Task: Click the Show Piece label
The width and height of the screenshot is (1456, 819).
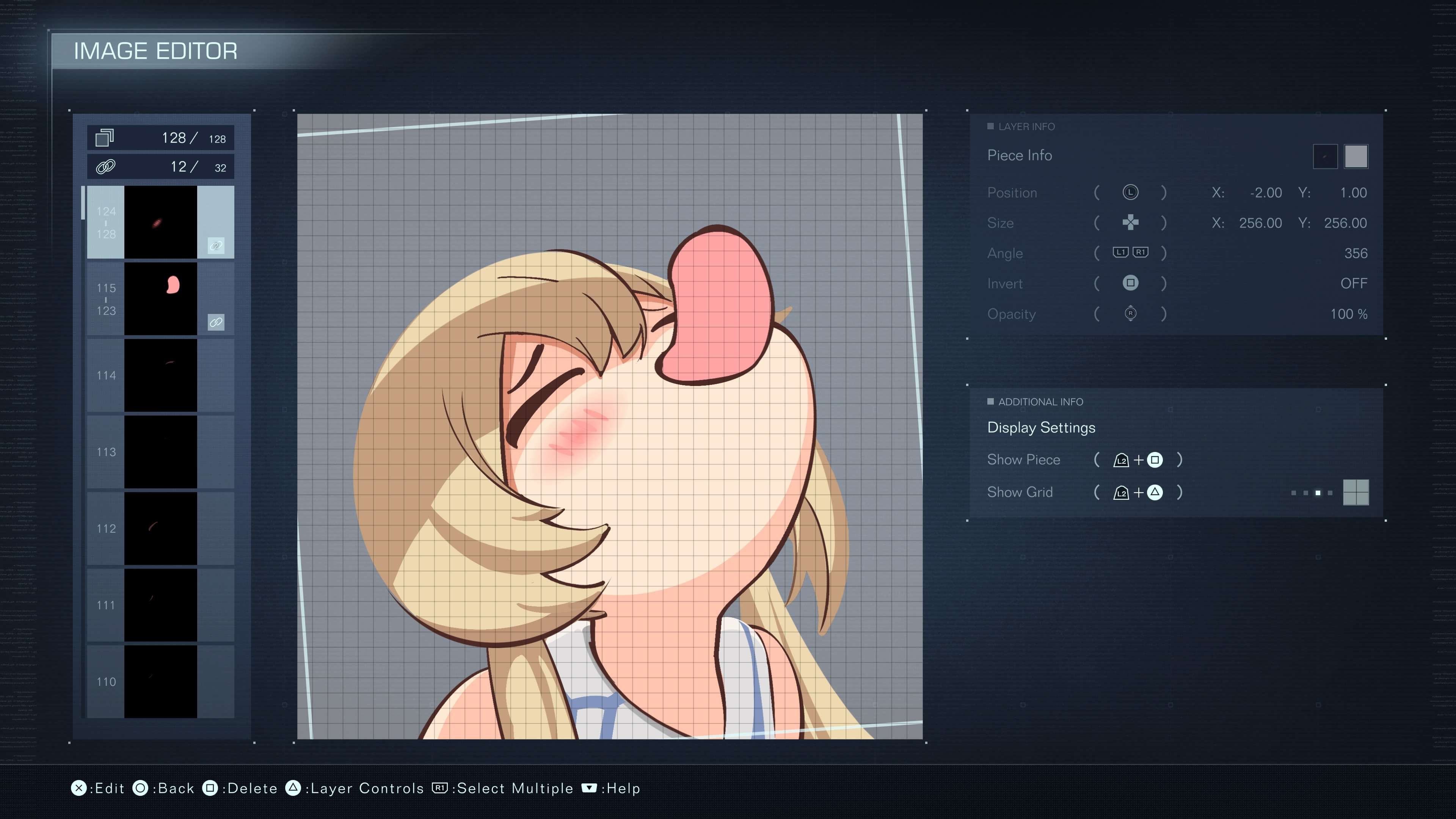Action: (x=1023, y=460)
